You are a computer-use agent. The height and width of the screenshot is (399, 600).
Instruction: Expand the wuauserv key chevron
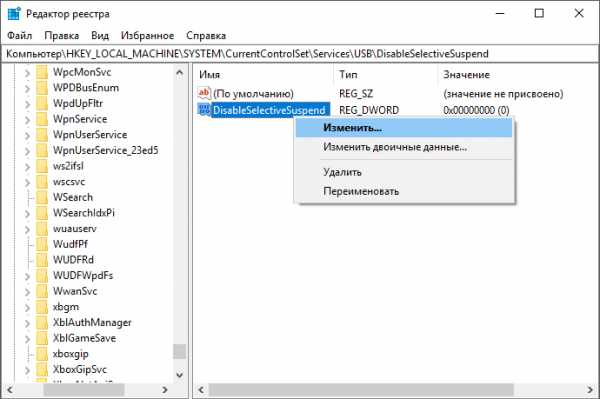click(27, 229)
